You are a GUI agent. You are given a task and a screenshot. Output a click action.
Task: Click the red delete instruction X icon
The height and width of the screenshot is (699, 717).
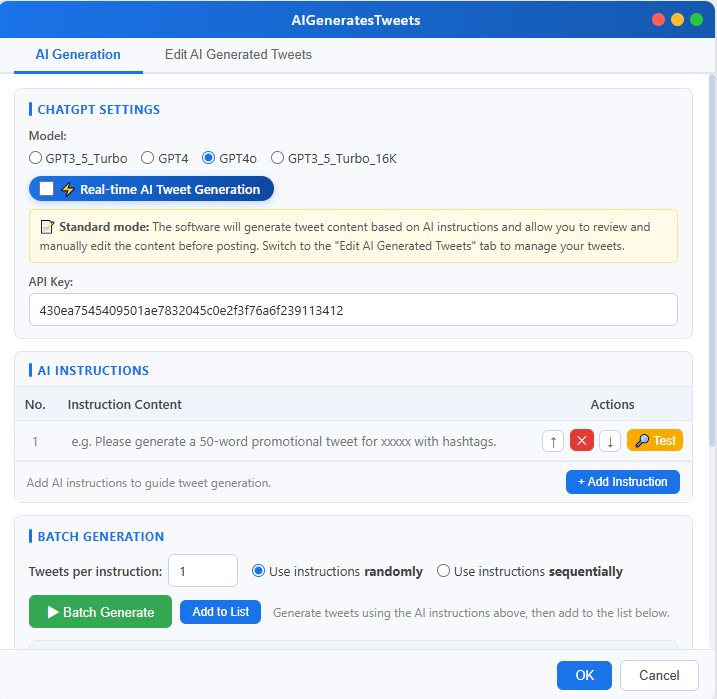tap(581, 441)
